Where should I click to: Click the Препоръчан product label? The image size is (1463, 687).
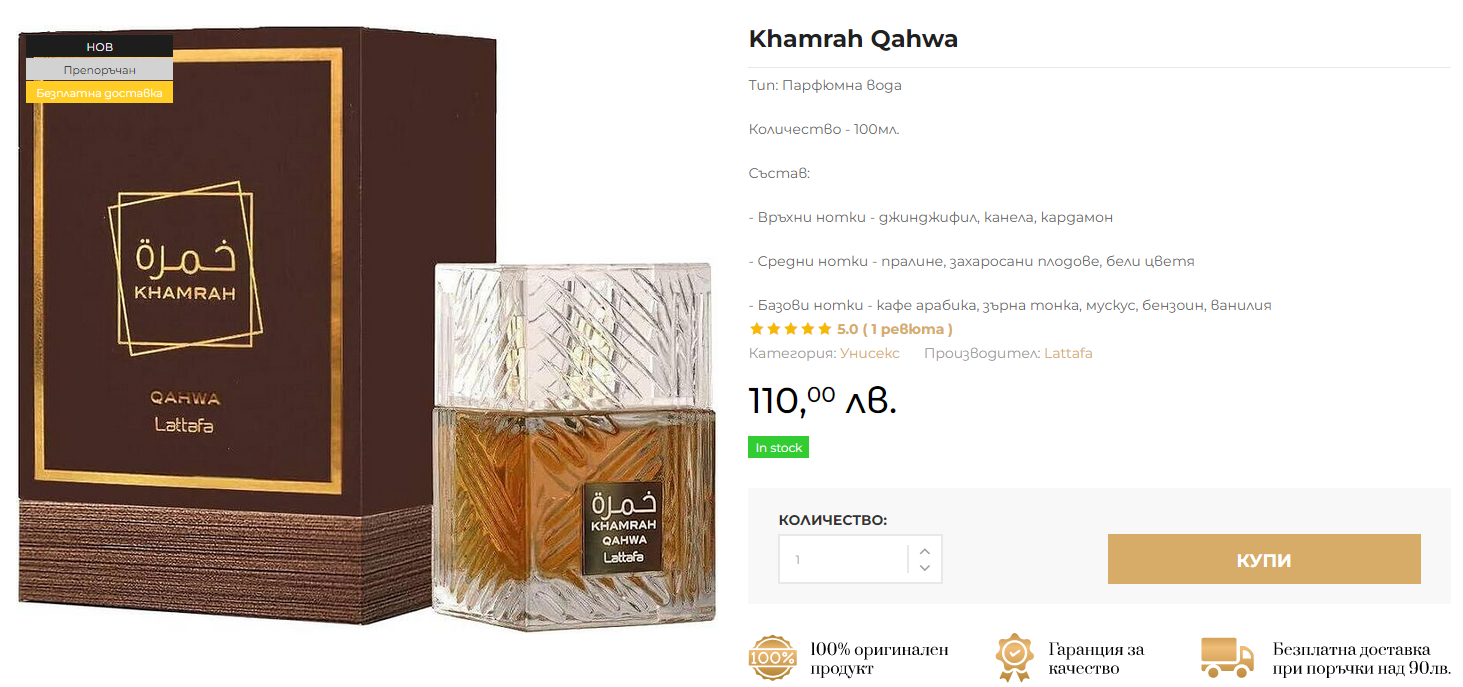(x=100, y=70)
